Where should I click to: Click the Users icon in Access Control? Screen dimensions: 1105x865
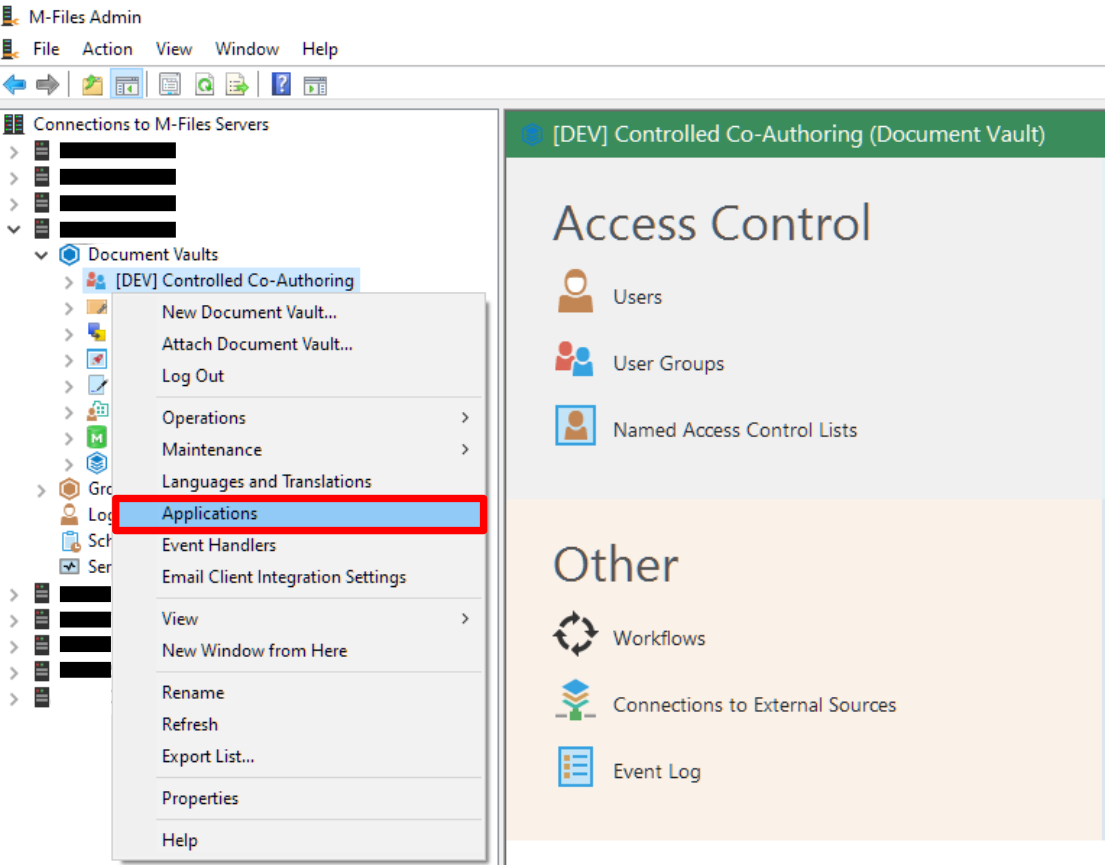click(x=575, y=291)
